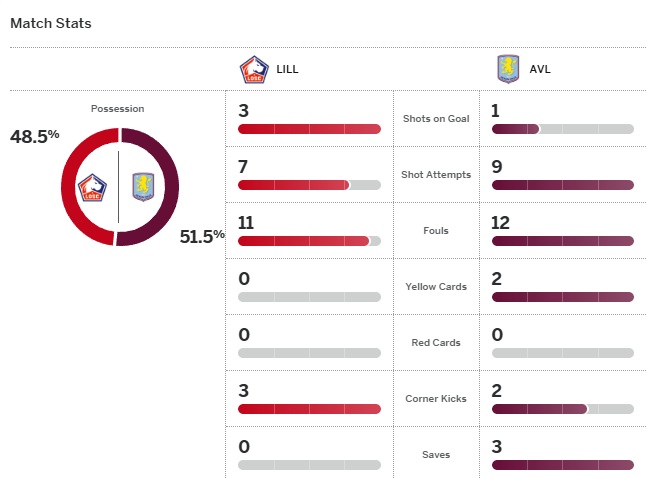Viewport: 655px width, 478px height.
Task: Click Aston Villa's Yellow Cards bar
Action: click(x=562, y=297)
